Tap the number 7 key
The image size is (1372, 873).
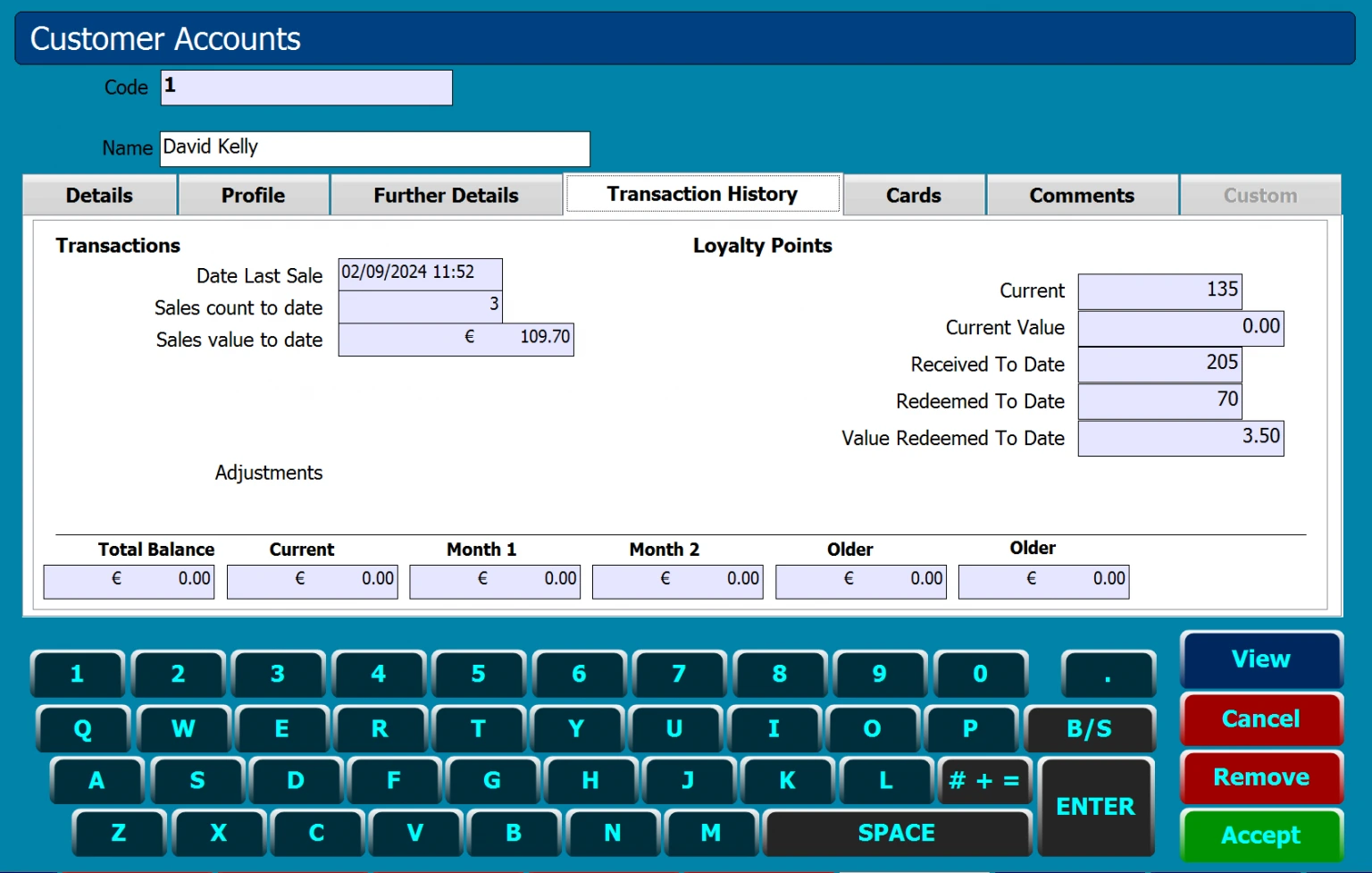pyautogui.click(x=679, y=674)
